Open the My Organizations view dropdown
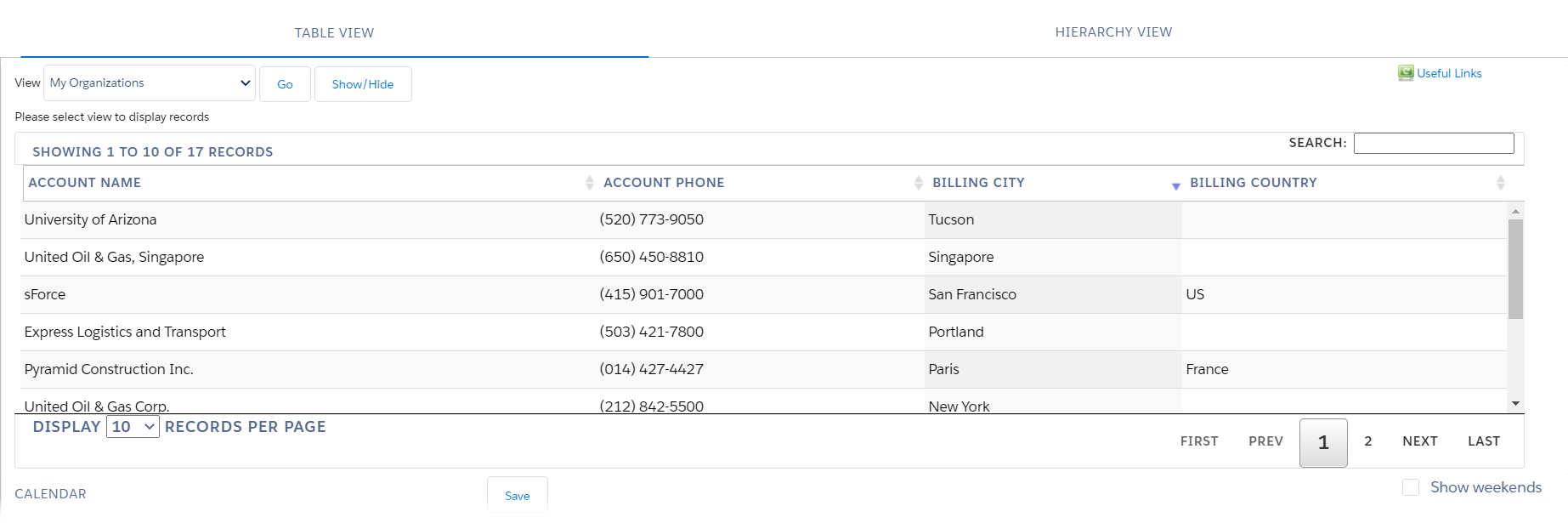The width and height of the screenshot is (1568, 523). pyautogui.click(x=150, y=83)
